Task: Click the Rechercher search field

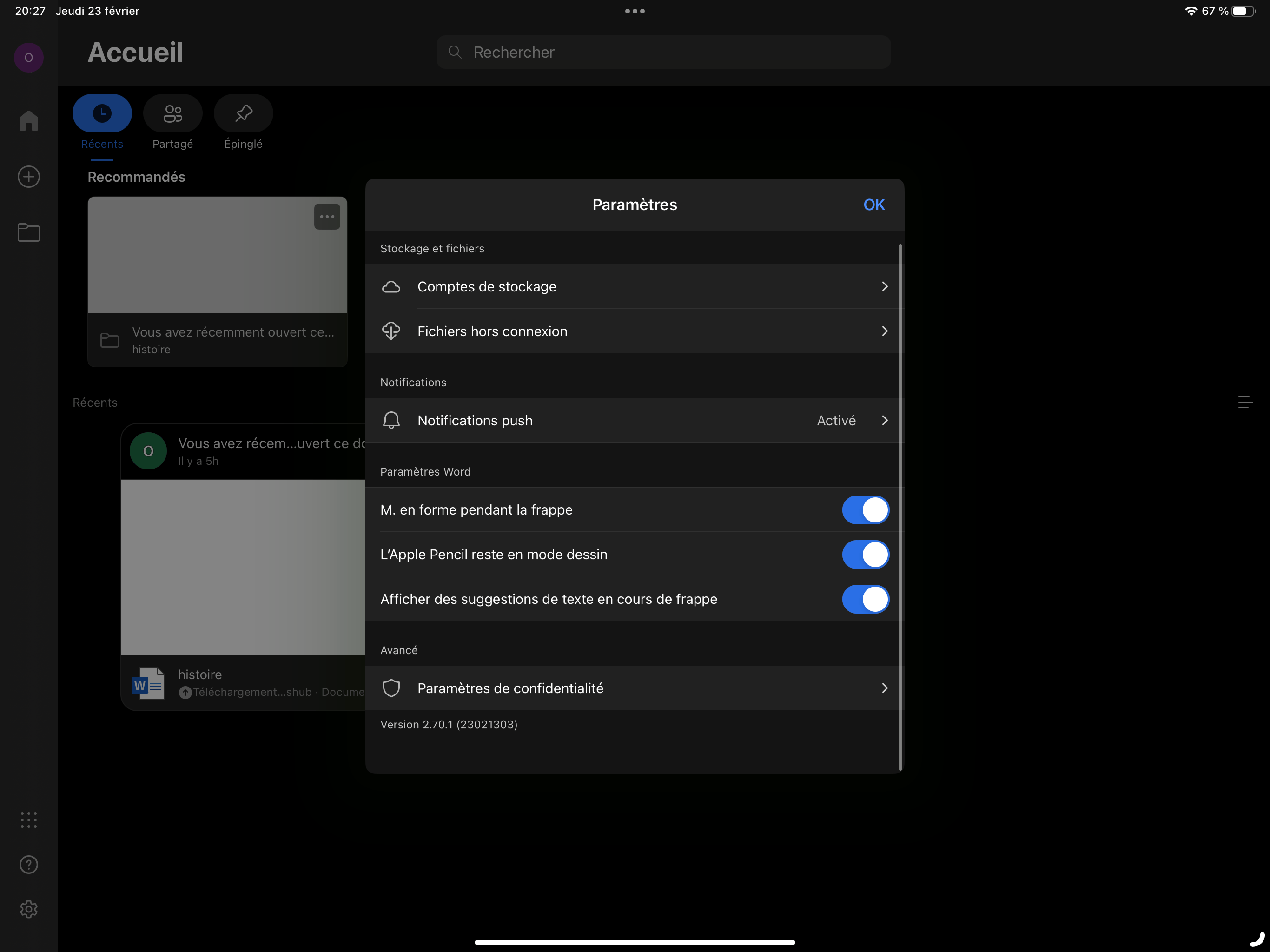Action: click(x=663, y=52)
